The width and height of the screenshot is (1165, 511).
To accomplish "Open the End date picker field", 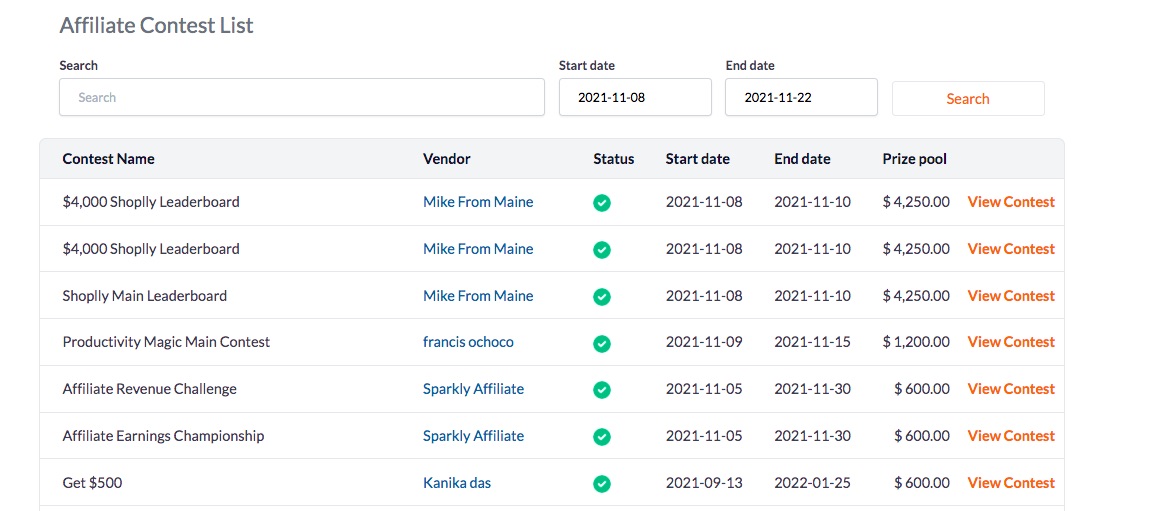I will (x=802, y=97).
